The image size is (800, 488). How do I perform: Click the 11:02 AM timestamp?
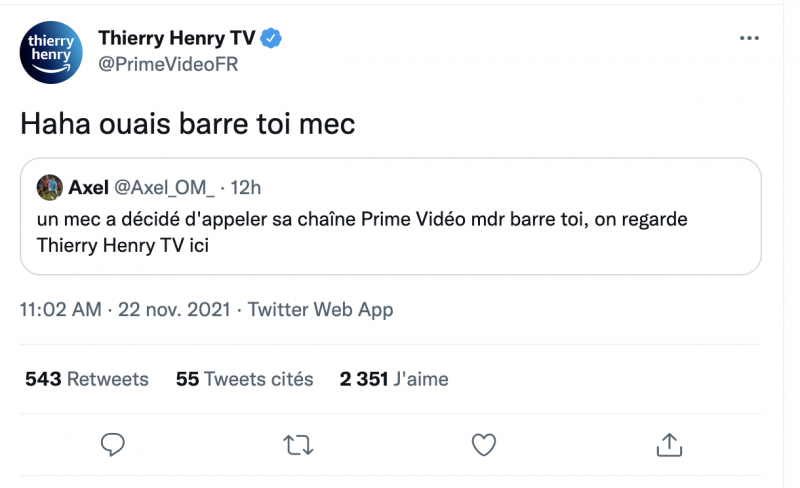60,310
